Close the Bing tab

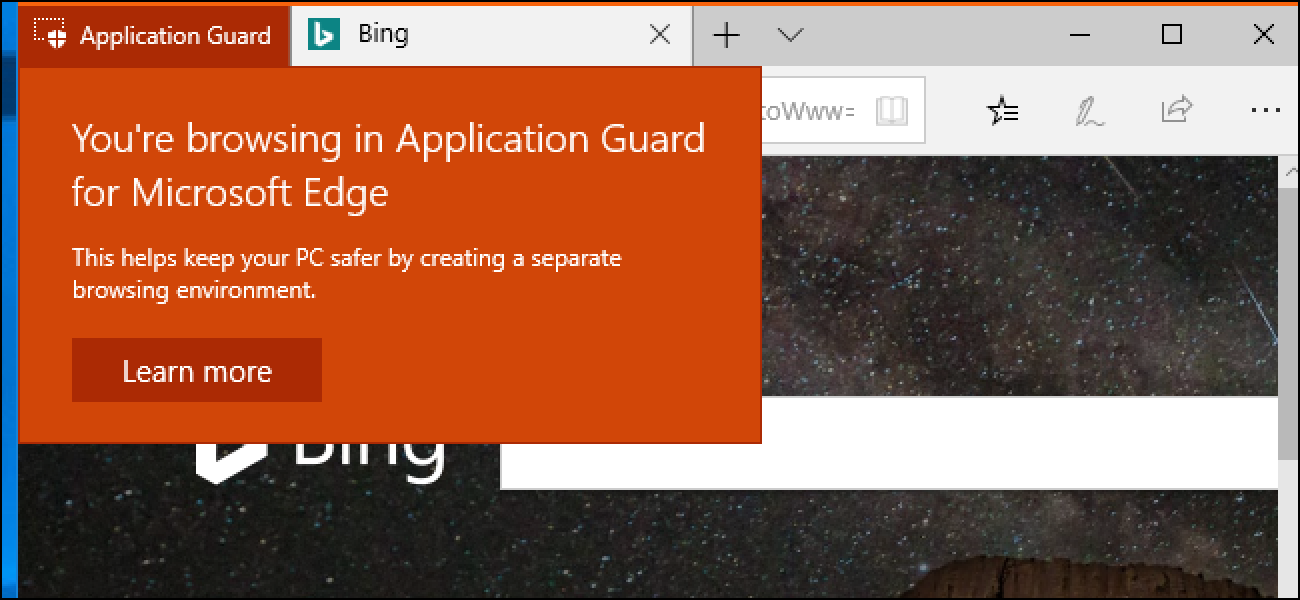point(660,35)
